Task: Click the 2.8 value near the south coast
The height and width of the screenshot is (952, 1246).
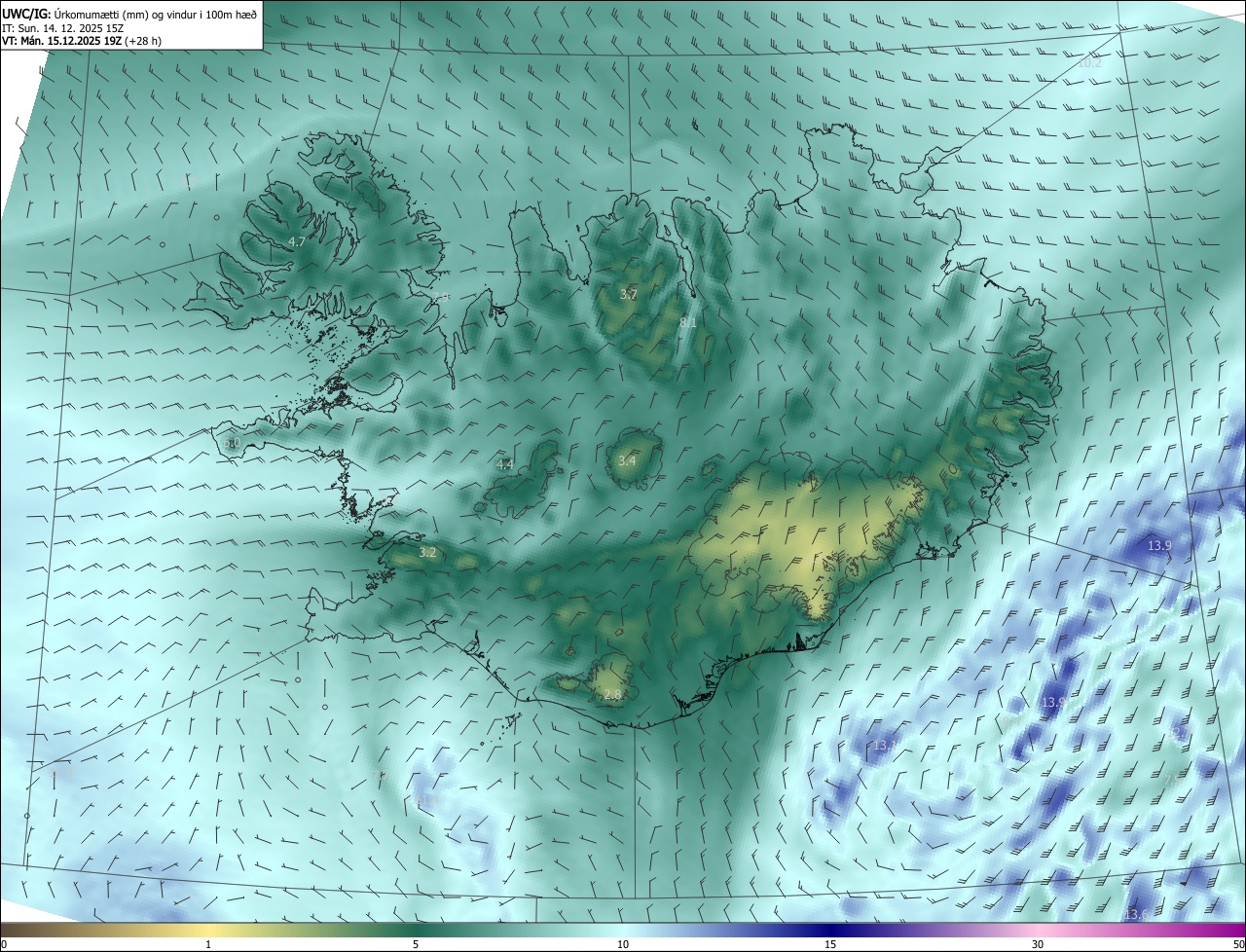Action: [x=612, y=694]
